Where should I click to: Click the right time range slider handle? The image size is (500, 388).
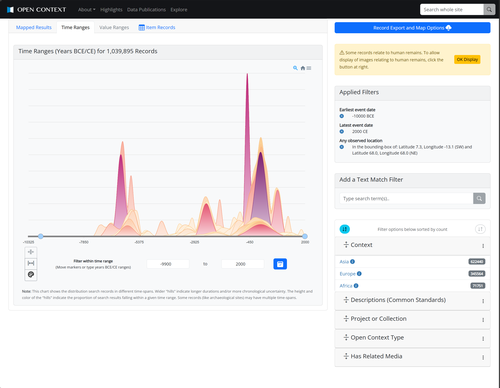click(x=305, y=236)
